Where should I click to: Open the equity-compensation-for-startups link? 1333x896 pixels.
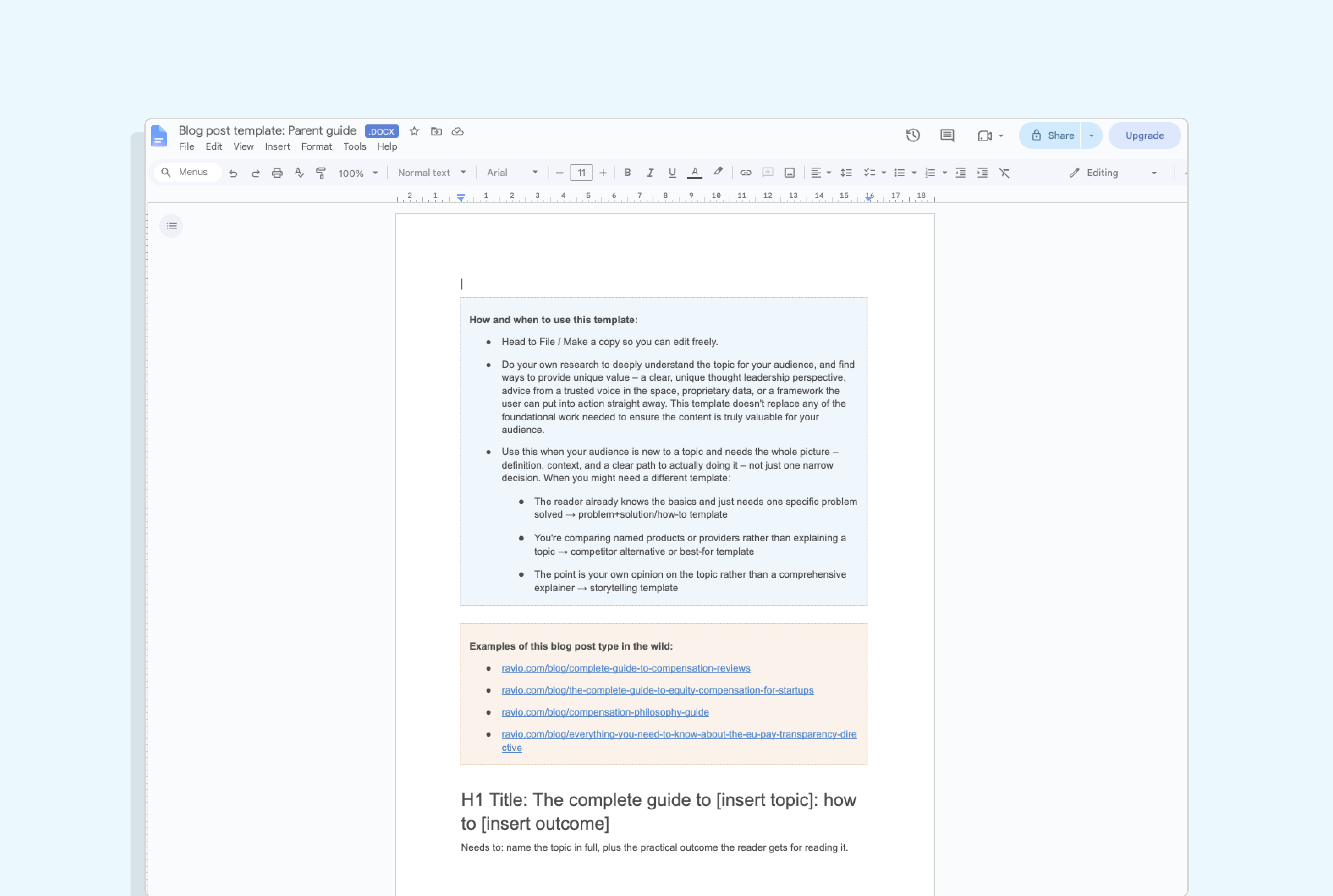point(657,690)
